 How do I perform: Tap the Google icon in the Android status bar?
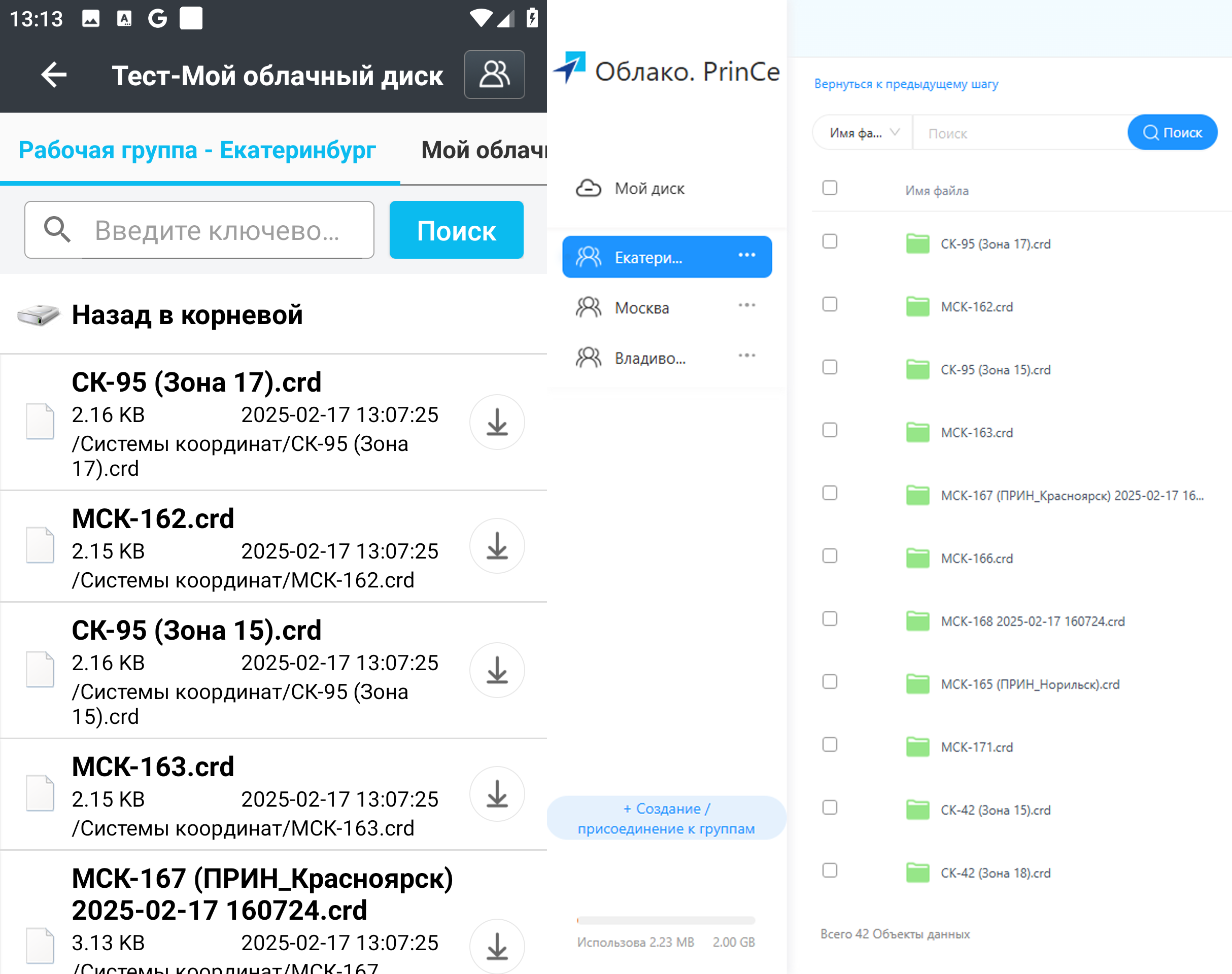pyautogui.click(x=157, y=18)
